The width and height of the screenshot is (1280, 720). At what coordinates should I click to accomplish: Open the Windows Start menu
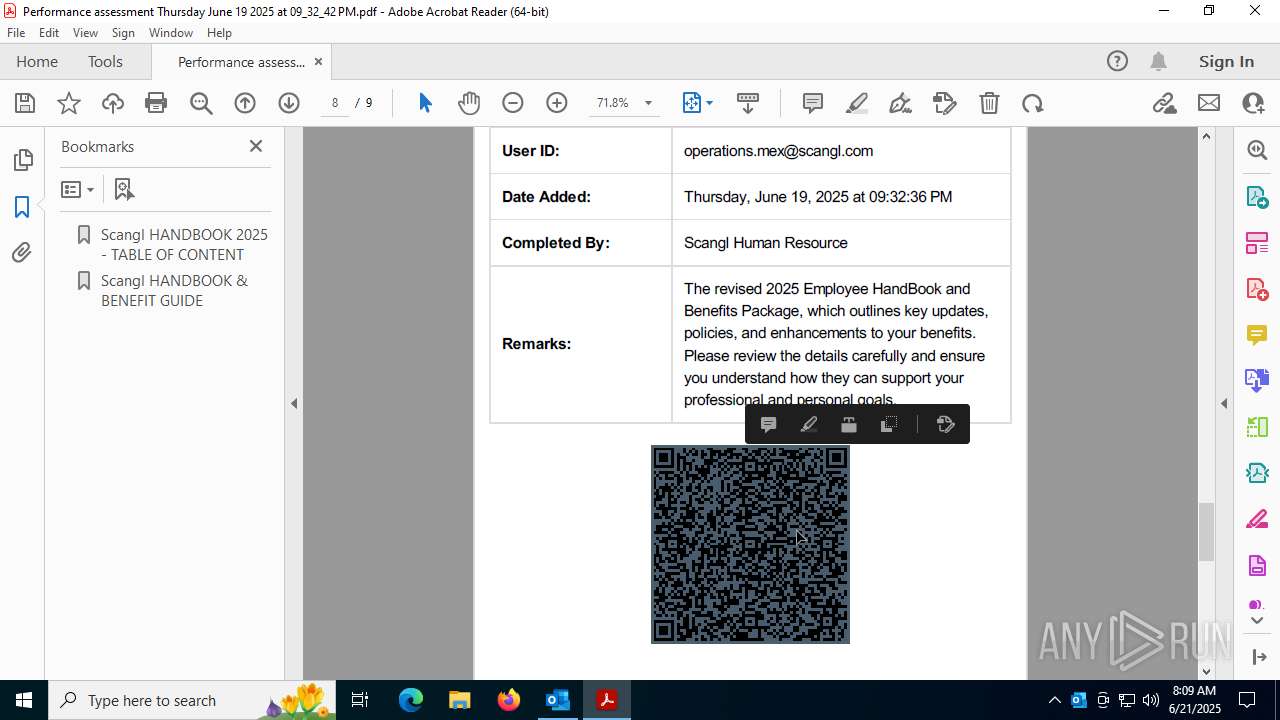click(x=24, y=700)
